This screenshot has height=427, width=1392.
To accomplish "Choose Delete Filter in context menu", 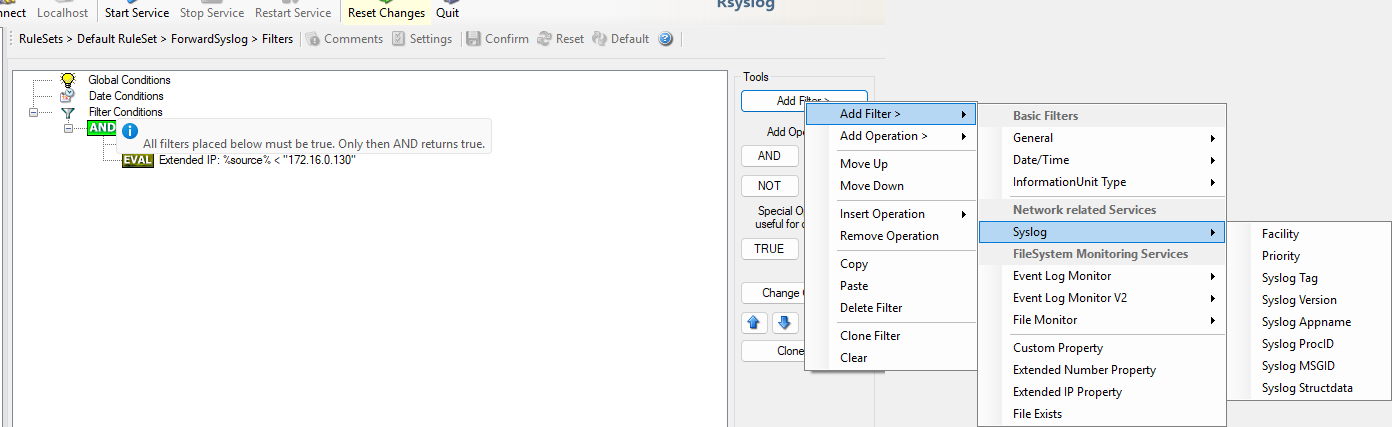I will pyautogui.click(x=890, y=308).
